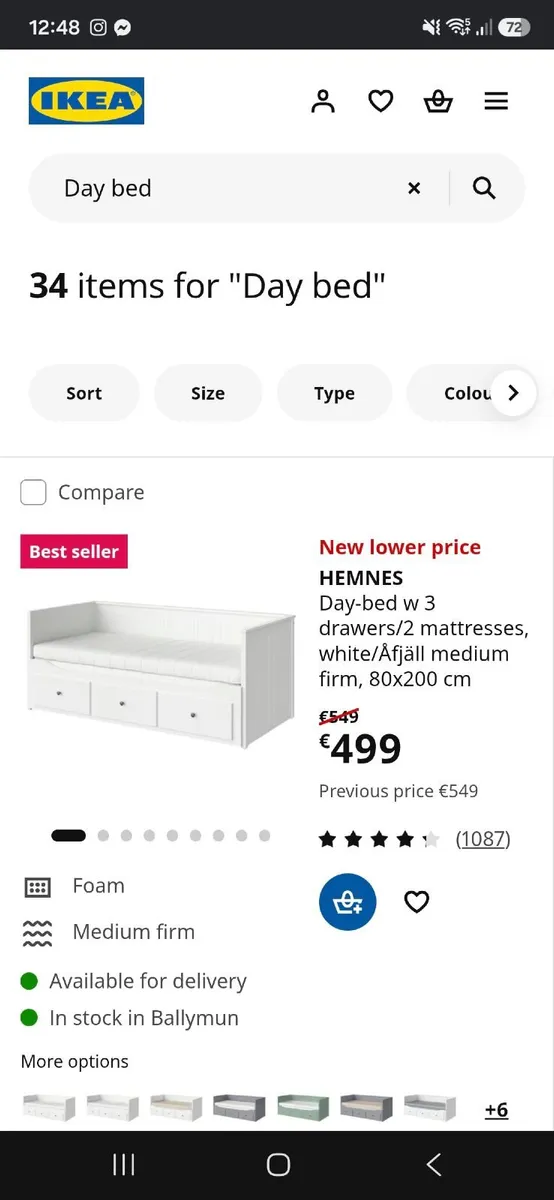Open the Size filter
Viewport: 554px width, 1200px height.
coord(208,393)
